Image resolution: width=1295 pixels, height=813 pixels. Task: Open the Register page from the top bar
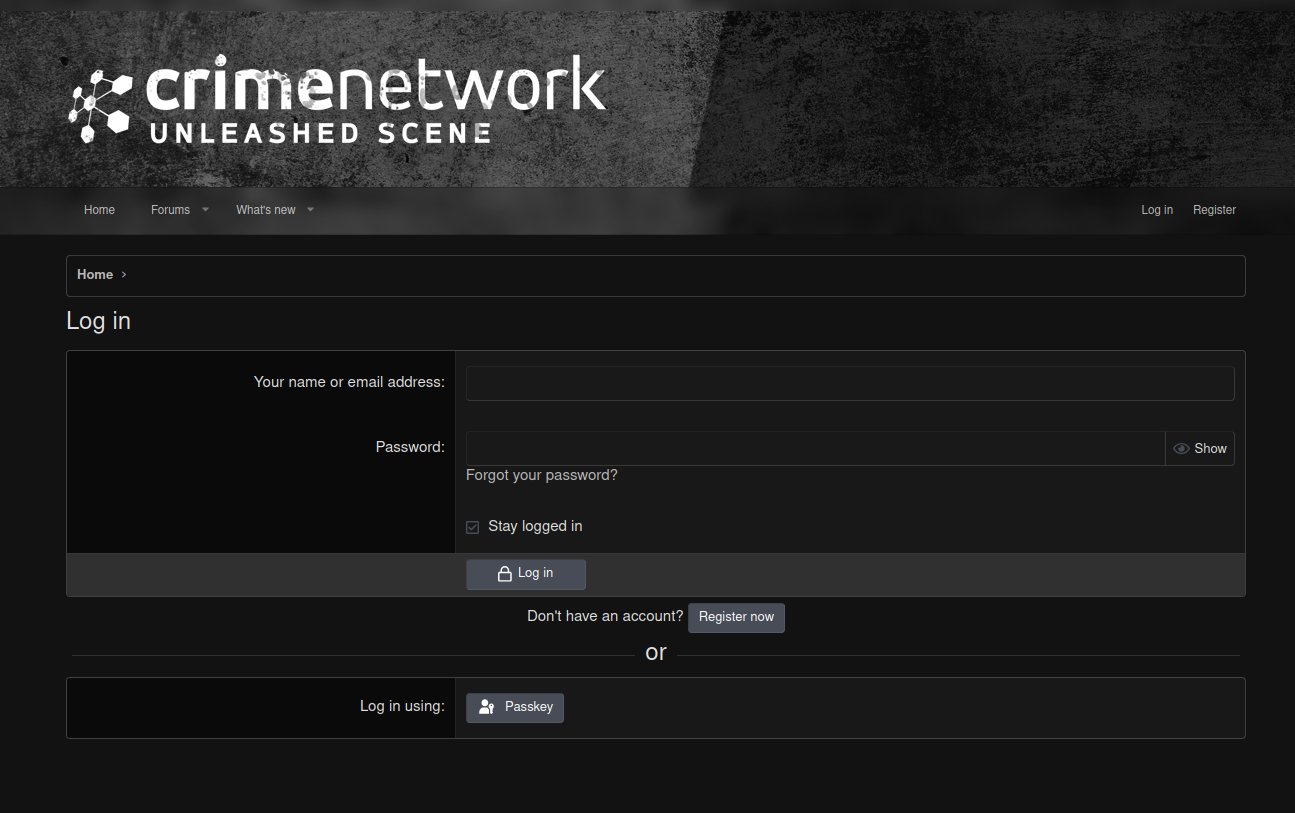(1214, 210)
